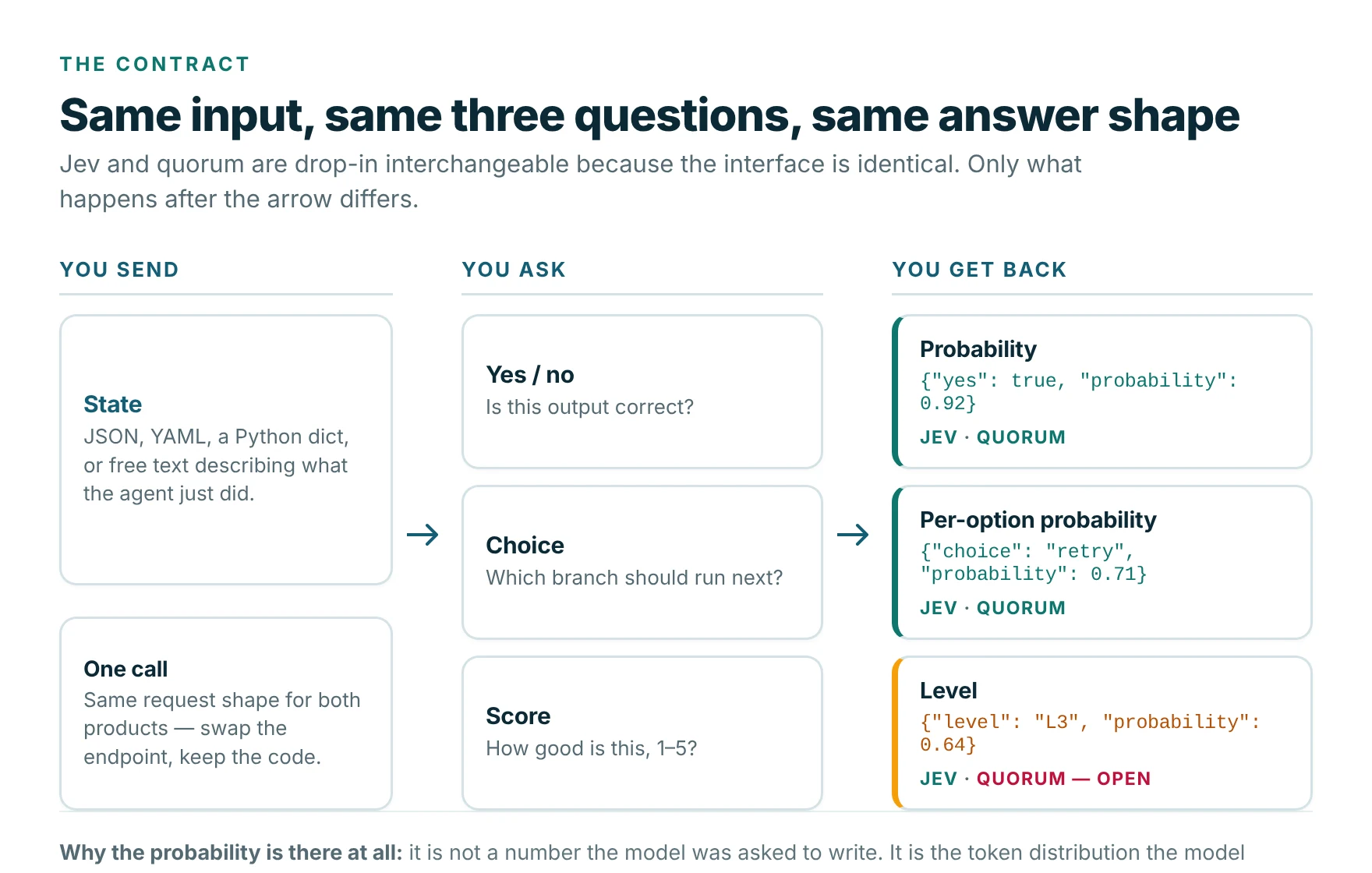Click THE CONTRACT section label
The image size is (1372, 873).
(x=155, y=64)
